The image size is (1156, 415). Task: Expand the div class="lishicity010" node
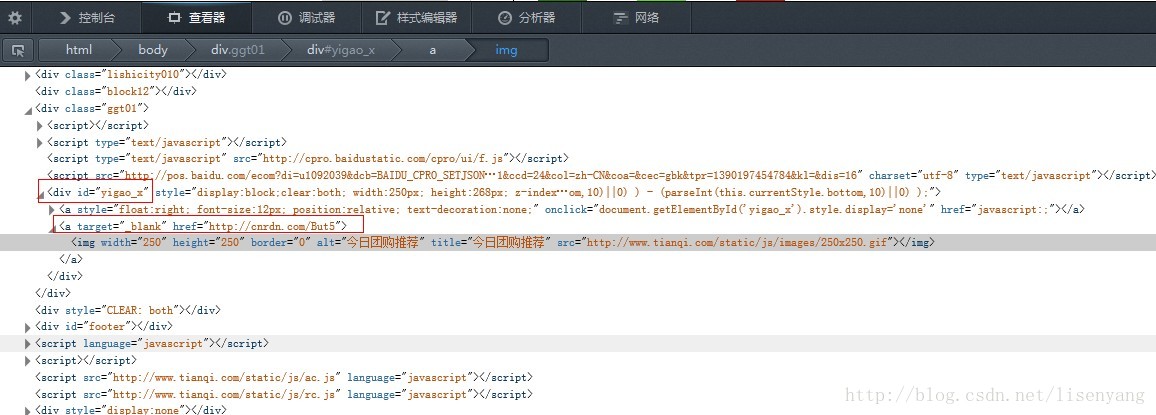point(28,74)
